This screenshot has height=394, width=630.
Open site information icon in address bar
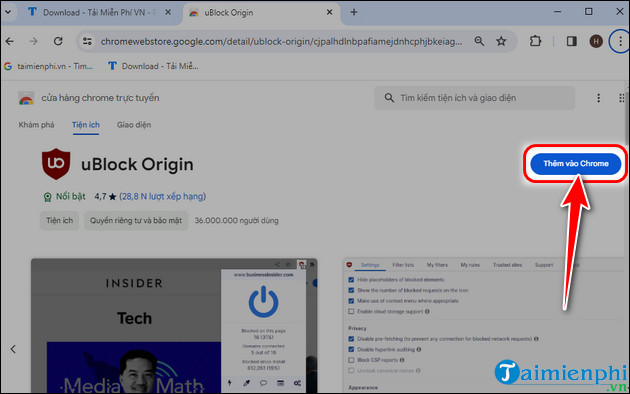[x=87, y=41]
